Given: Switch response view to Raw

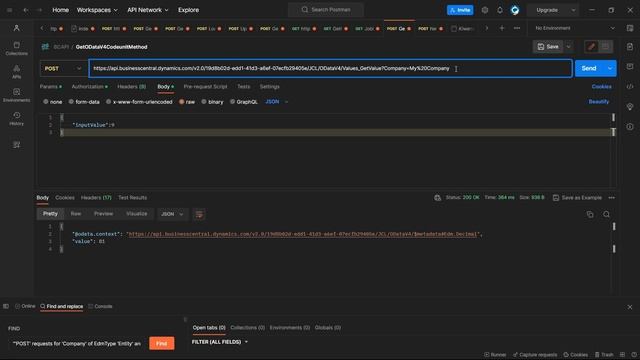Looking at the screenshot, I should tap(76, 214).
